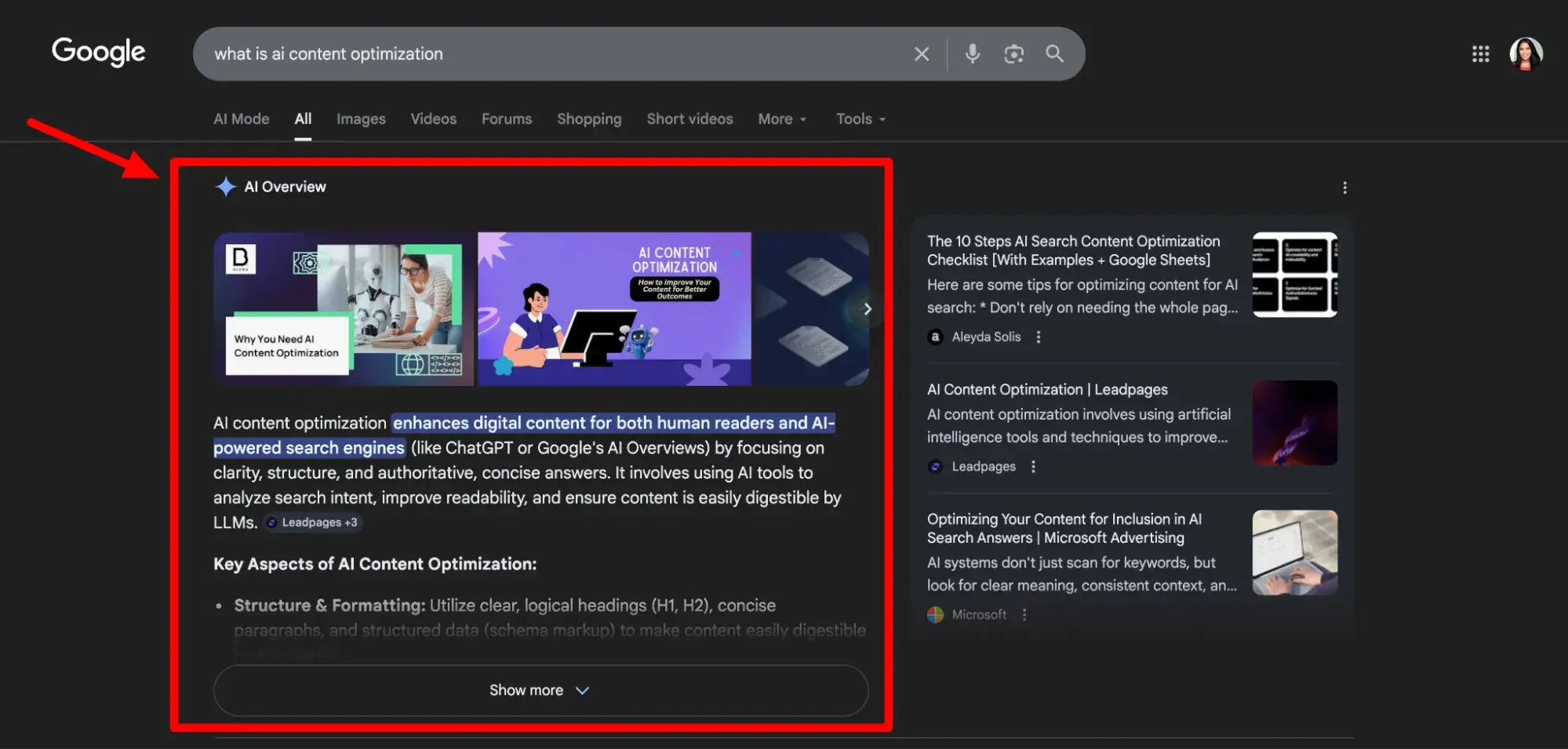The width and height of the screenshot is (1568, 749).
Task: Open the More search categories dropdown
Action: (781, 118)
